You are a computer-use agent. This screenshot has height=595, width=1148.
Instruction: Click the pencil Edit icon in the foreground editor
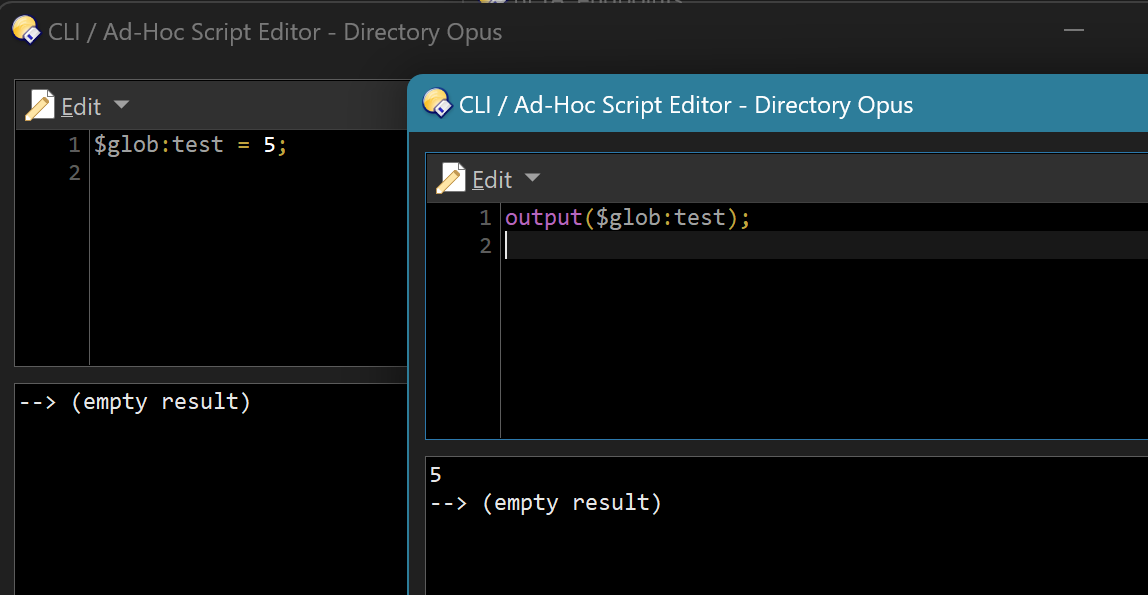pos(451,179)
